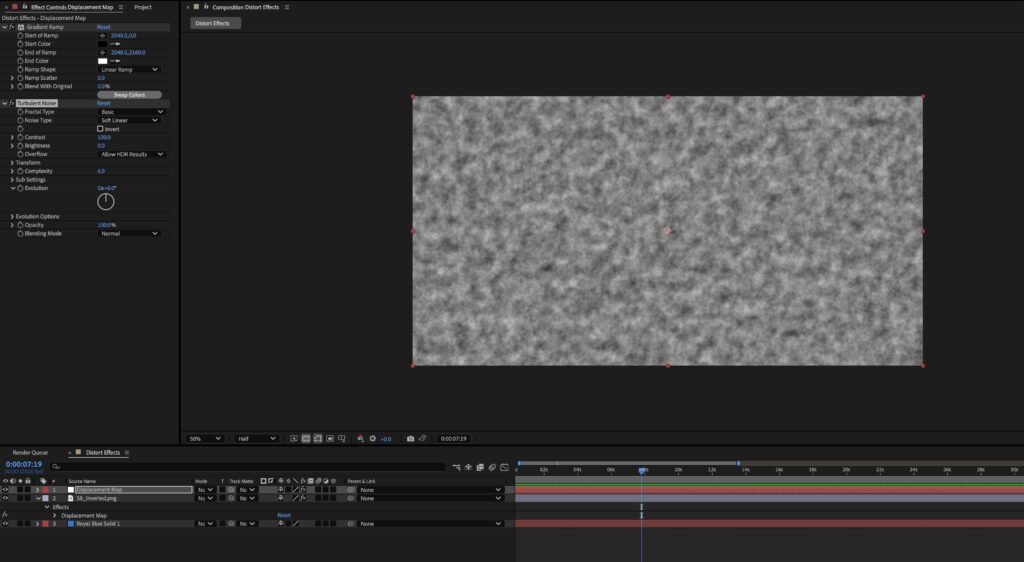Enable the Frame Blending timeline switch icon
1024x562 pixels.
pyautogui.click(x=480, y=467)
